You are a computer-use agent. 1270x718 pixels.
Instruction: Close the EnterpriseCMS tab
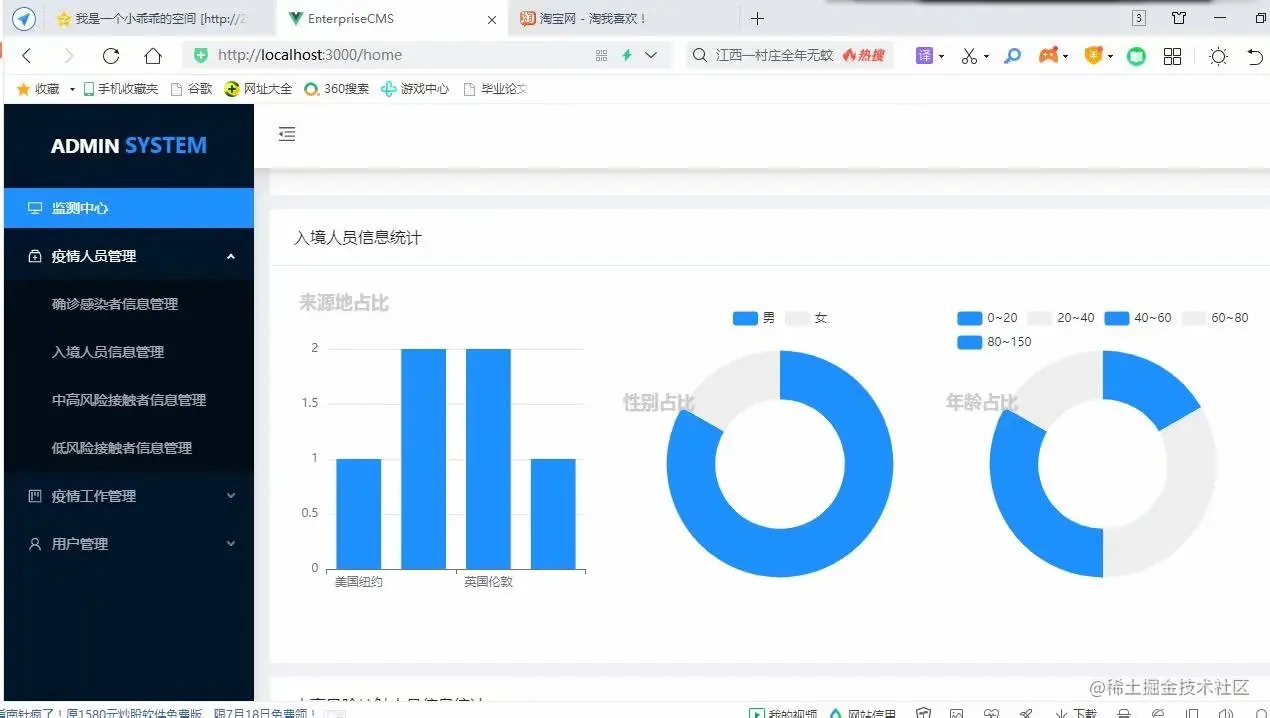click(x=491, y=19)
